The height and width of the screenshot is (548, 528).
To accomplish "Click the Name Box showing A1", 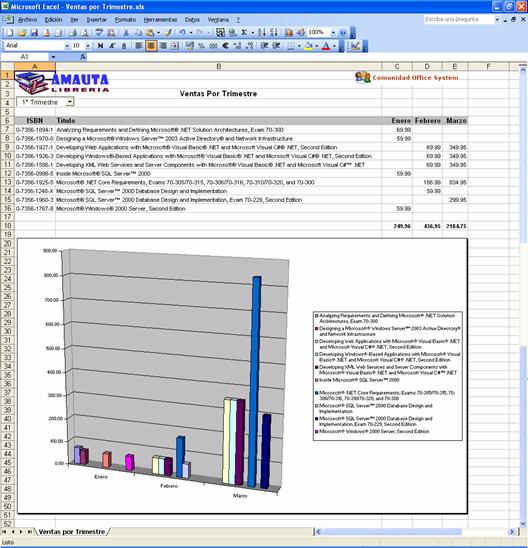I will click(24, 57).
